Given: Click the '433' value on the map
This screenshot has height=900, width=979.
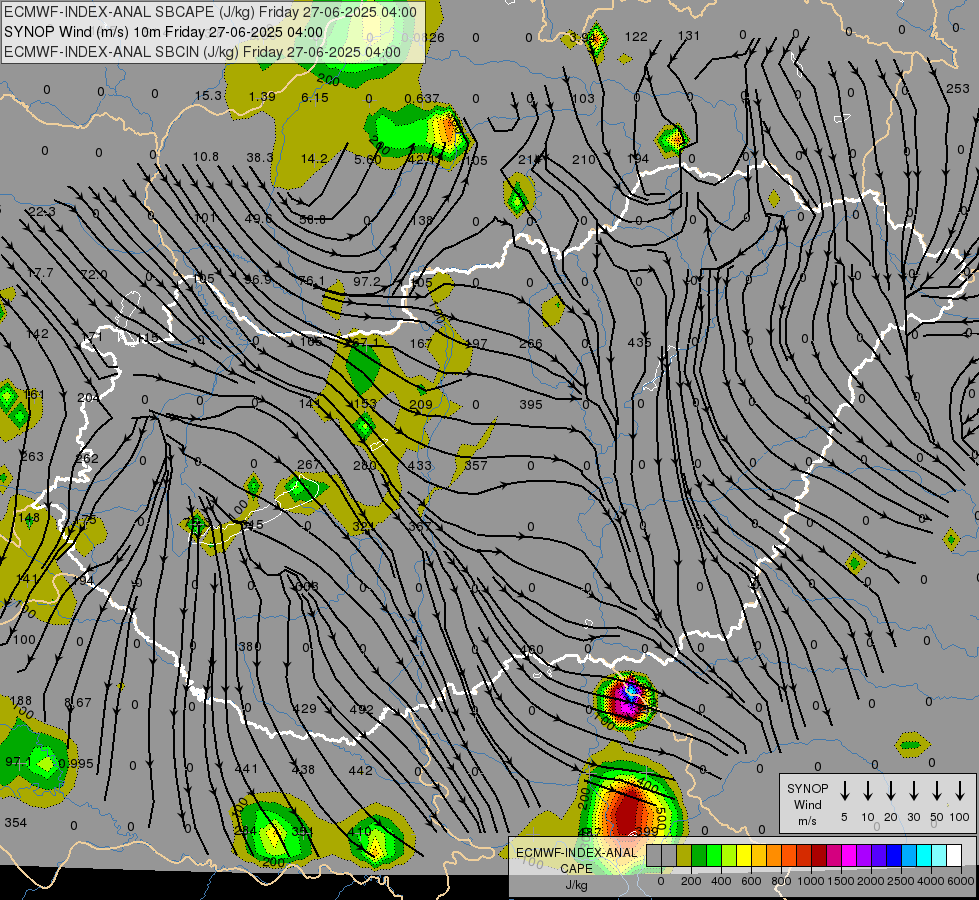Looking at the screenshot, I should click(x=420, y=465).
